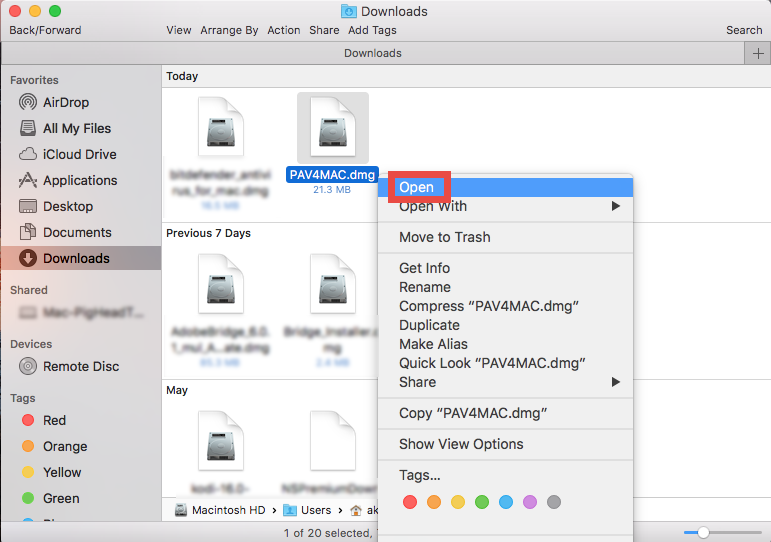This screenshot has height=542, width=771.
Task: Select the AdobeBridge dmg file icon
Action: pos(221,284)
